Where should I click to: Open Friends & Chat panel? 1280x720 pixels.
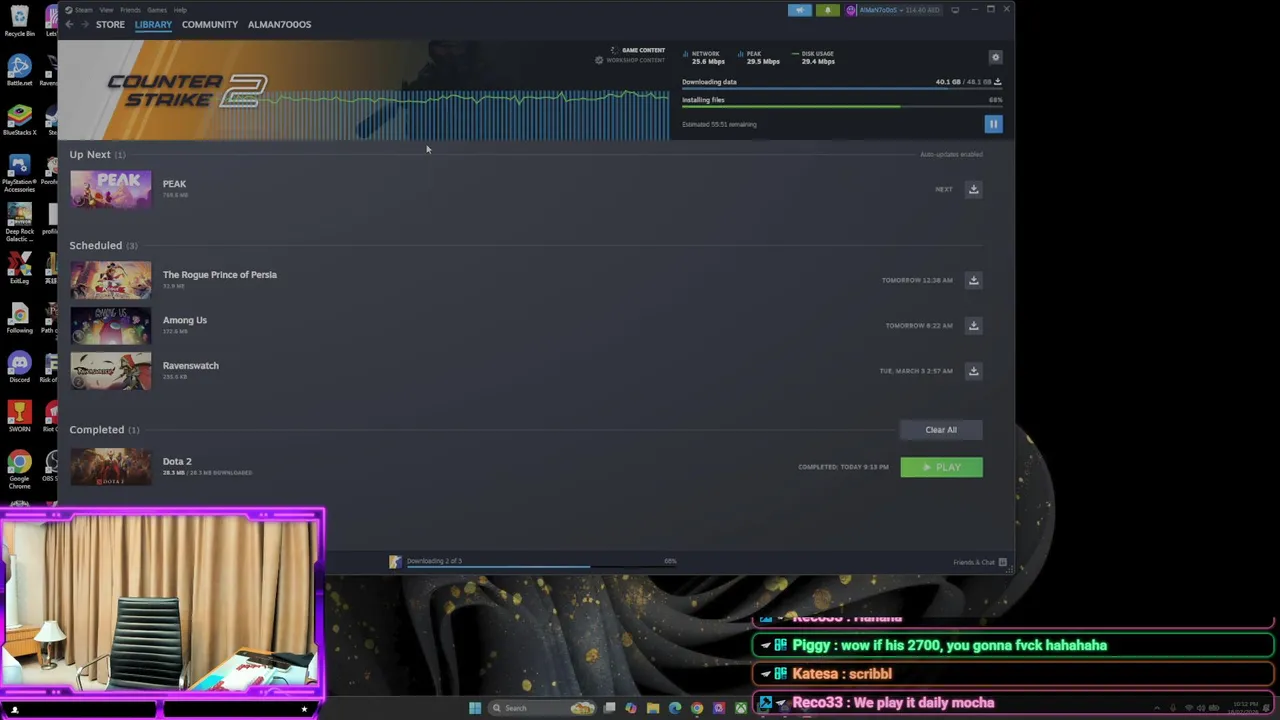980,562
